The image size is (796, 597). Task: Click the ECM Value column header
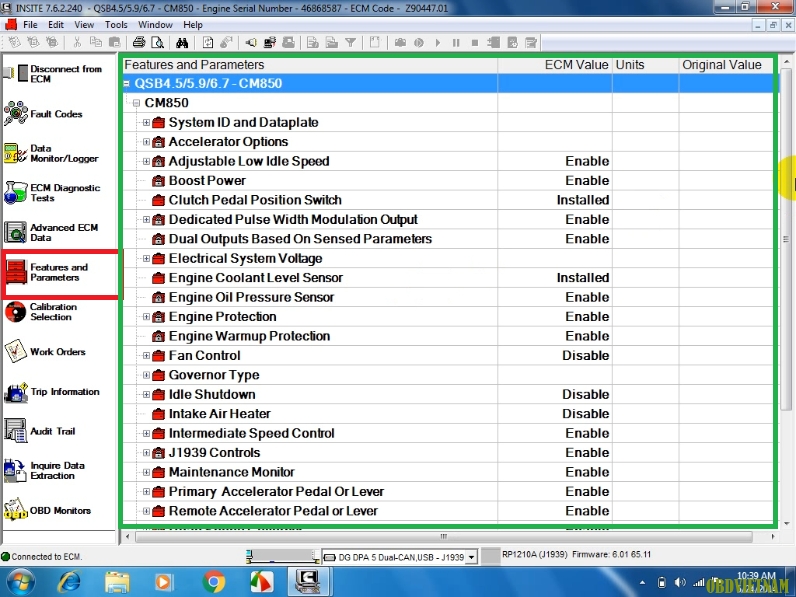(x=555, y=64)
